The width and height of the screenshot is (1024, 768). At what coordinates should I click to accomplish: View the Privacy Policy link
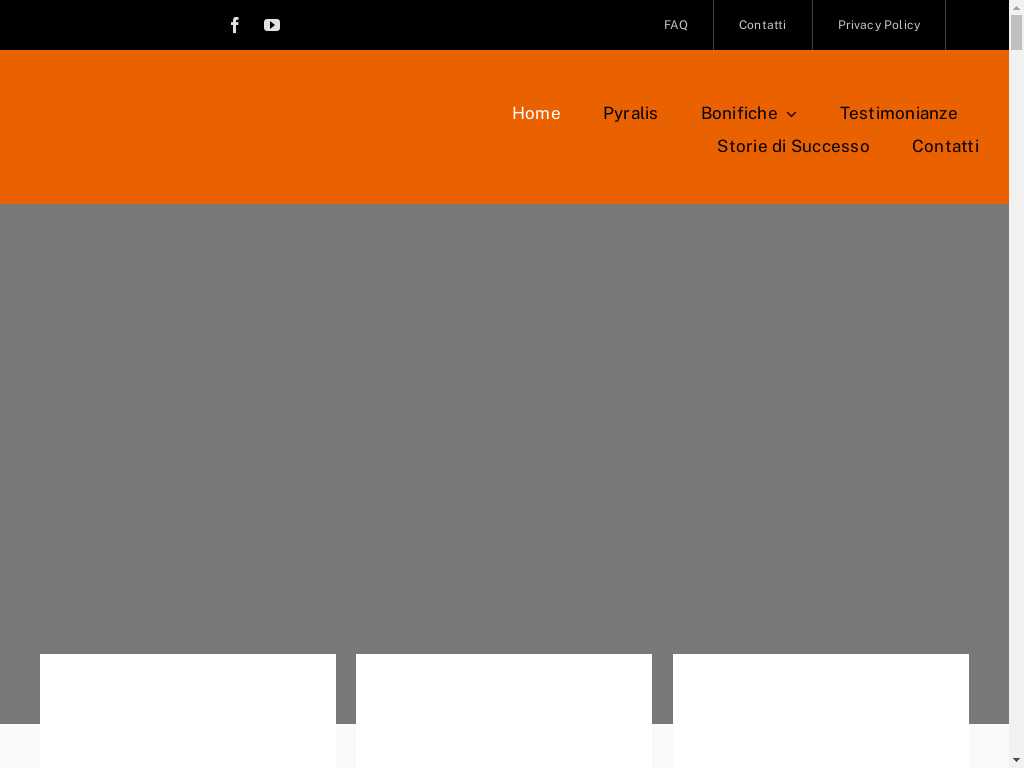click(x=879, y=25)
